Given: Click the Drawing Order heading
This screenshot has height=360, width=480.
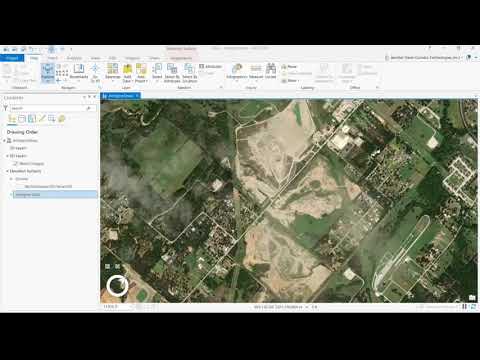Looking at the screenshot, I should pos(22,132).
